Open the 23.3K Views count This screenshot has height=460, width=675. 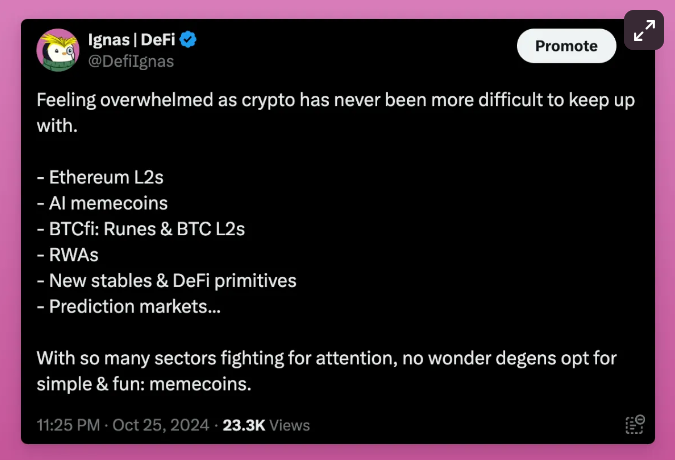243,425
